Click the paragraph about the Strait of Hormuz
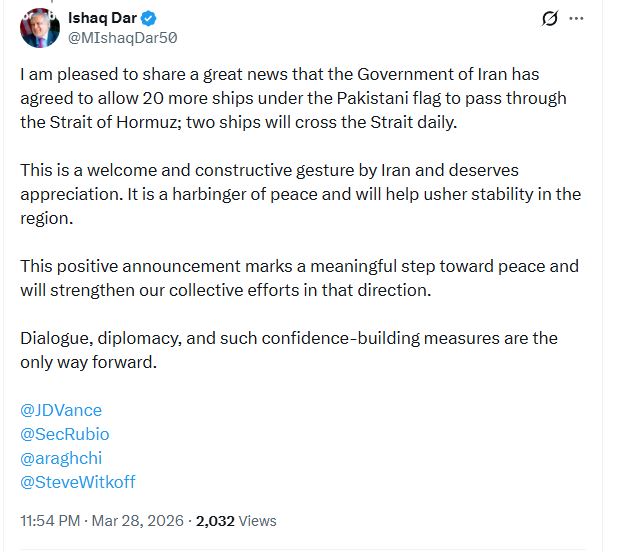This screenshot has height=552, width=619. [300, 98]
